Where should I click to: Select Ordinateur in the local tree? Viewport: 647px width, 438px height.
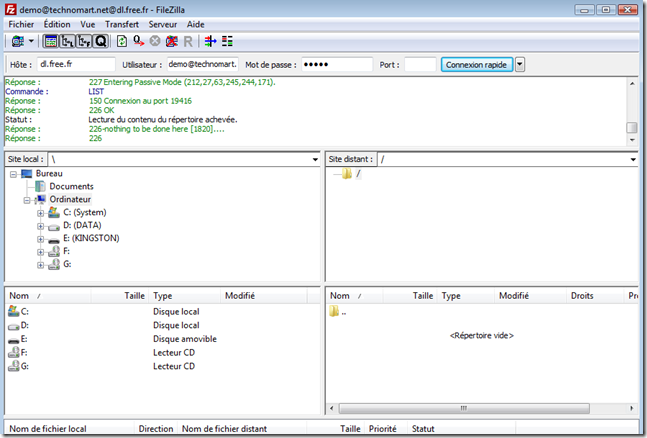(x=70, y=199)
